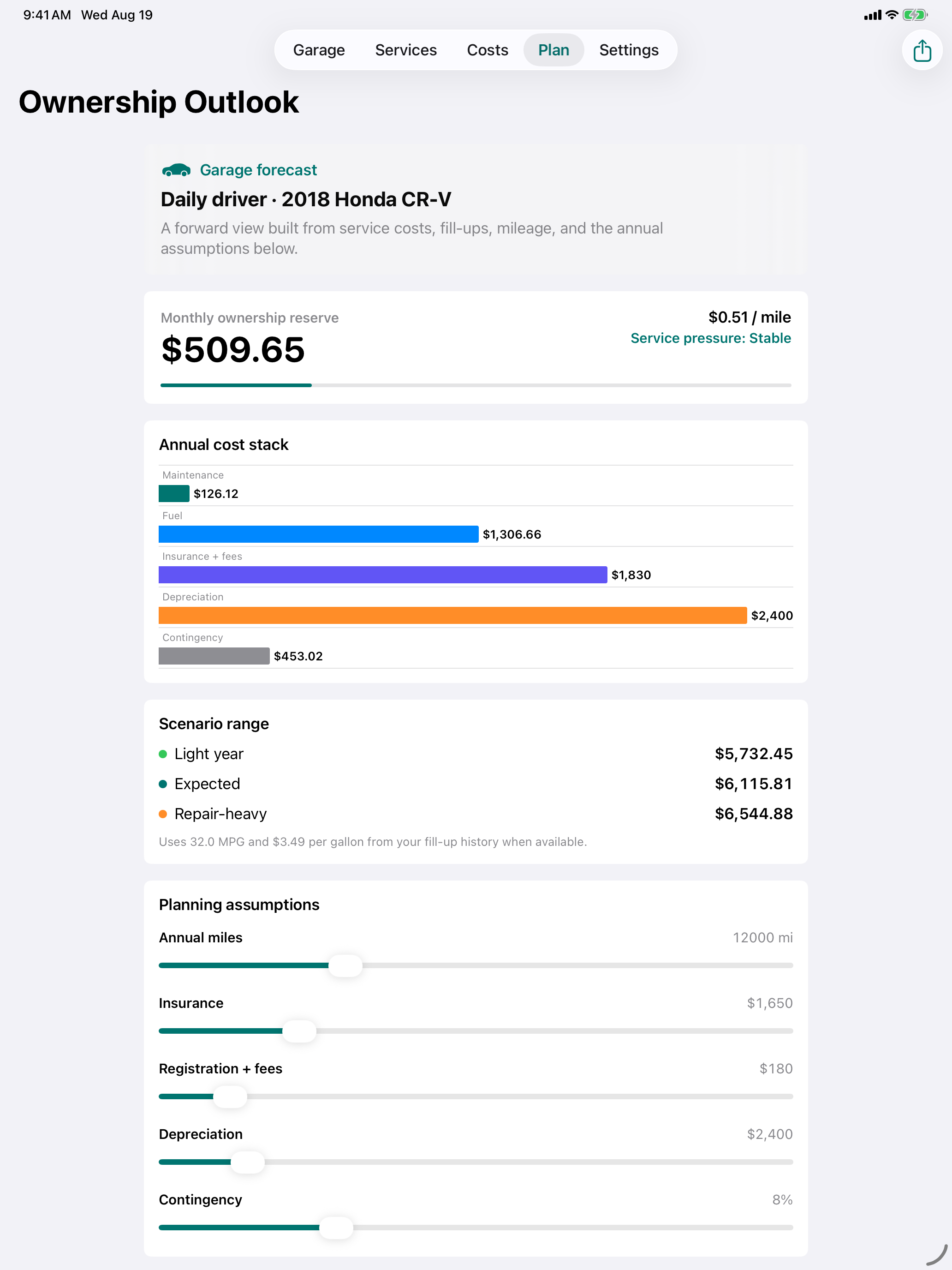Tap the cellular signal bars icon
Screen dimensions: 952x1270
pyautogui.click(x=872, y=16)
